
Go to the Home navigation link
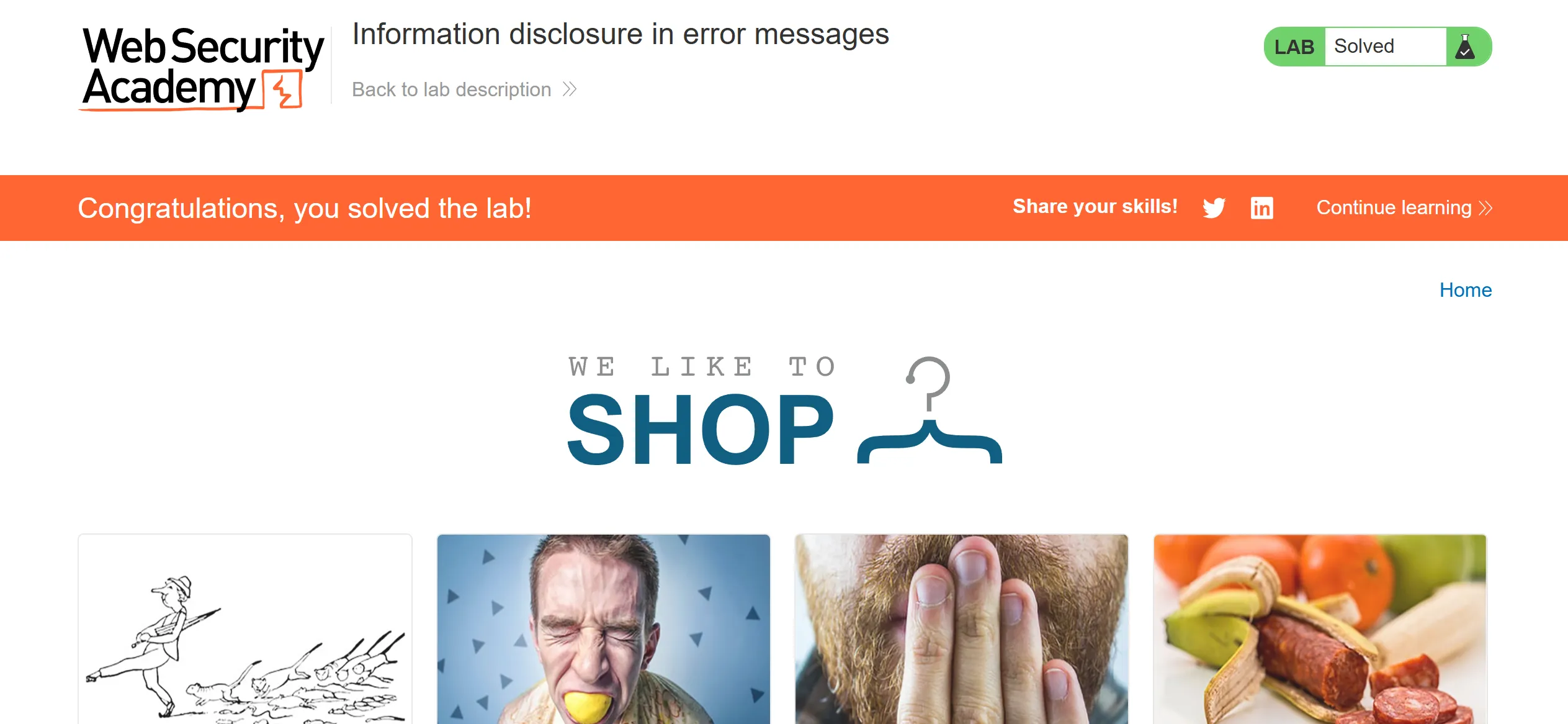click(x=1465, y=290)
